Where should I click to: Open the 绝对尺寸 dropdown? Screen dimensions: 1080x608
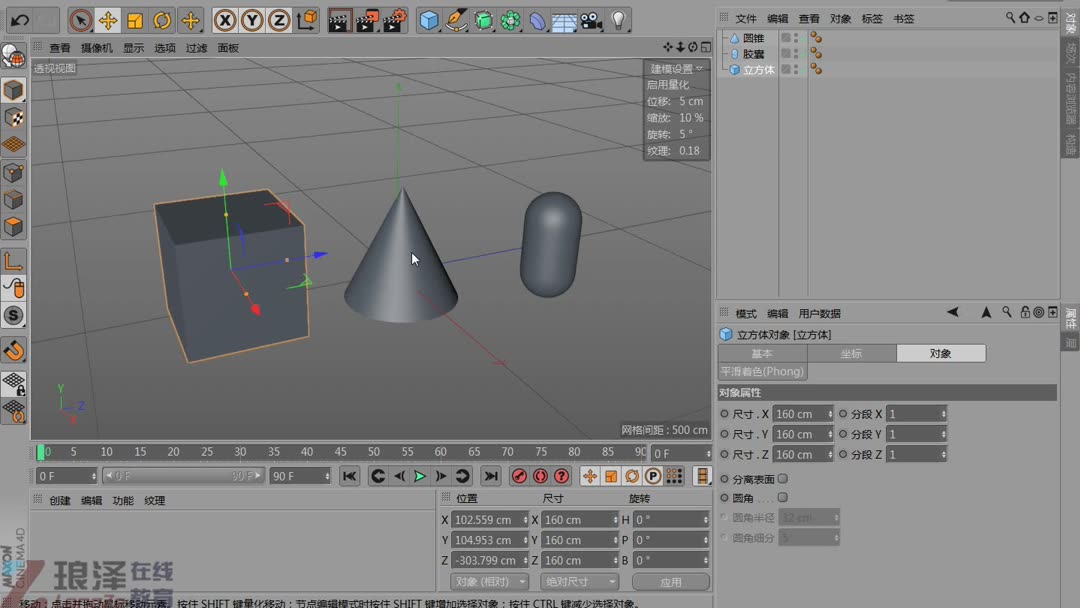click(x=579, y=581)
